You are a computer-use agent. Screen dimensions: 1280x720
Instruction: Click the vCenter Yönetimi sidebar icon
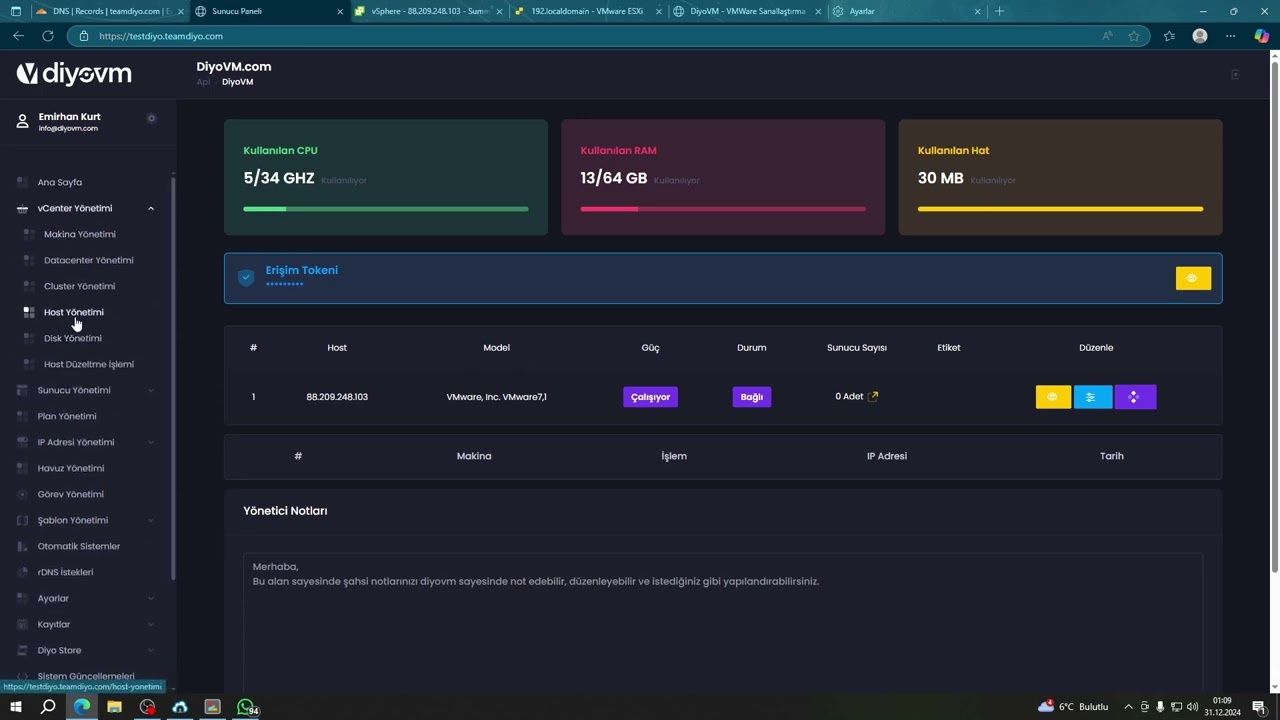(x=22, y=209)
